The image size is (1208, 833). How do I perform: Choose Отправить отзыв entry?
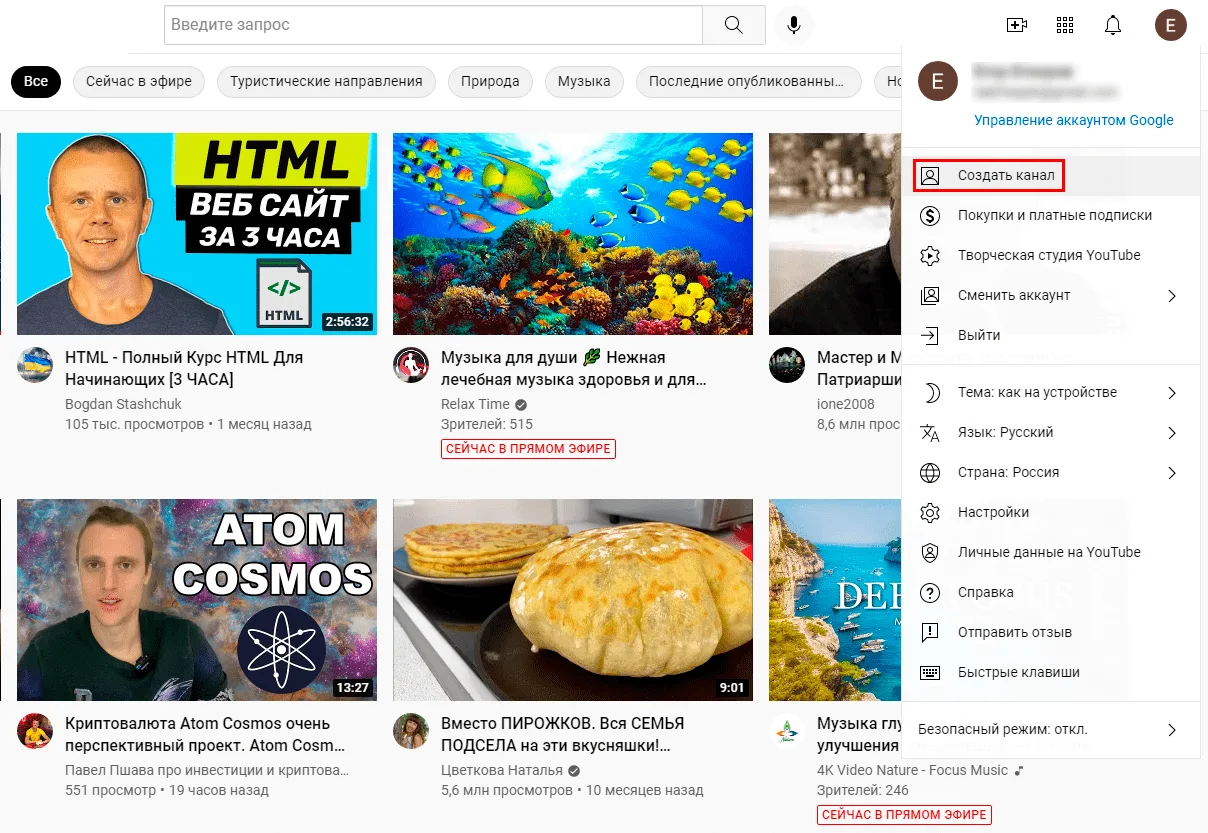(1050, 632)
